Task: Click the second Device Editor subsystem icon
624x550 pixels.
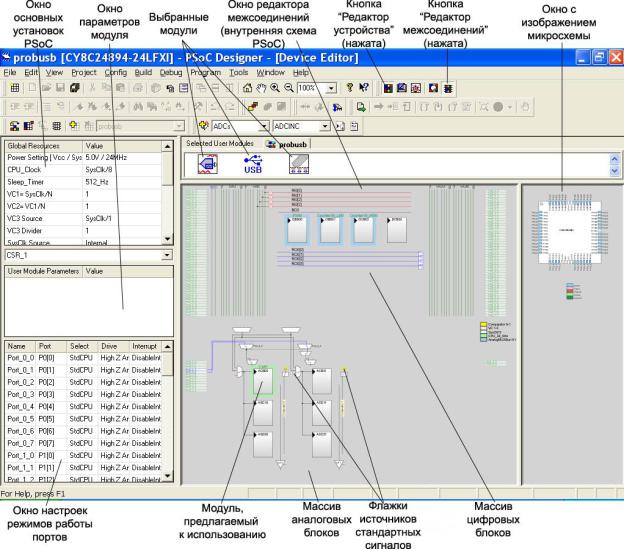Action: 402,88
